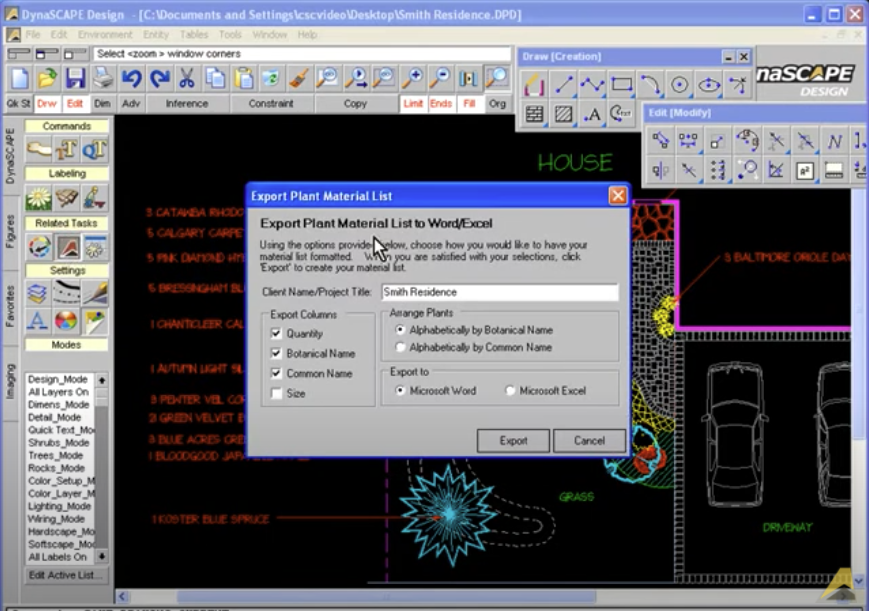Select the Arc tool in Draw panel
Image resolution: width=869 pixels, height=611 pixels.
point(650,85)
